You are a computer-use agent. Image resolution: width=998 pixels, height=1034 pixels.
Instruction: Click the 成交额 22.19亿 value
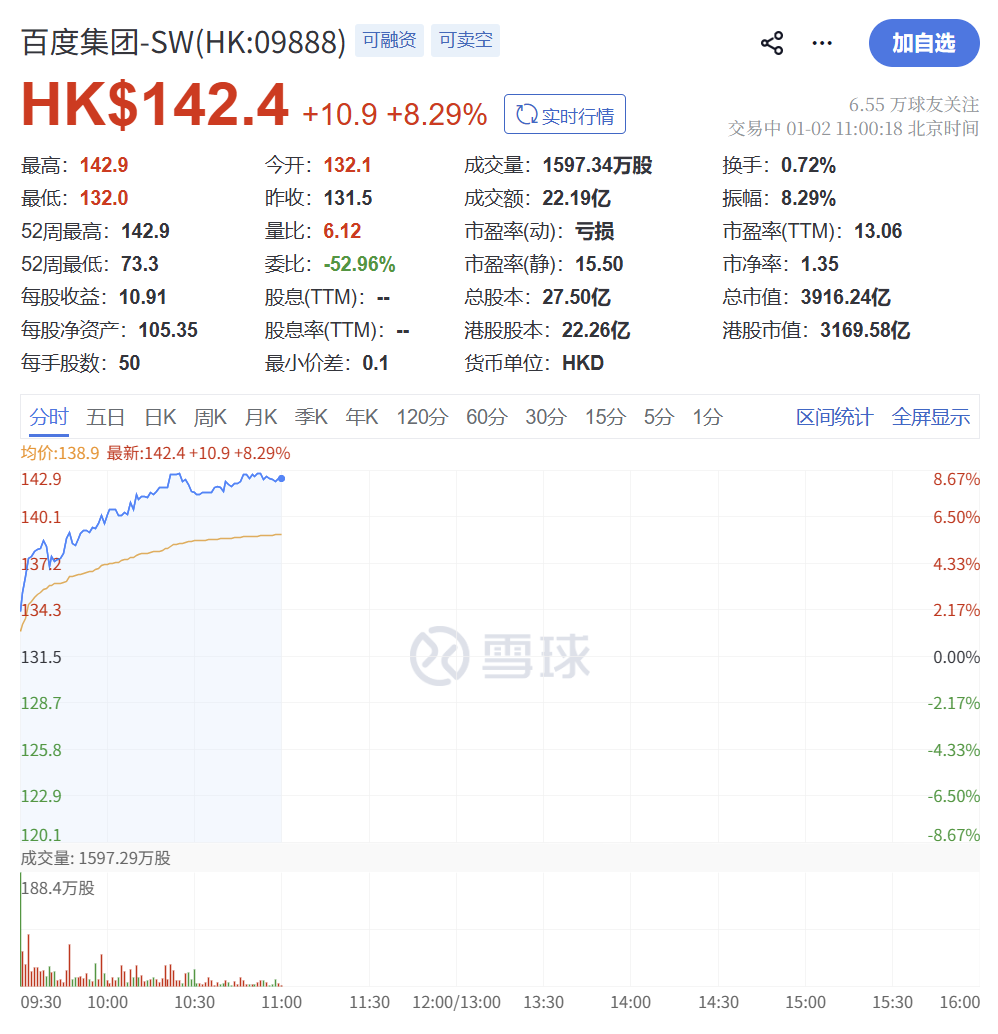coord(577,198)
